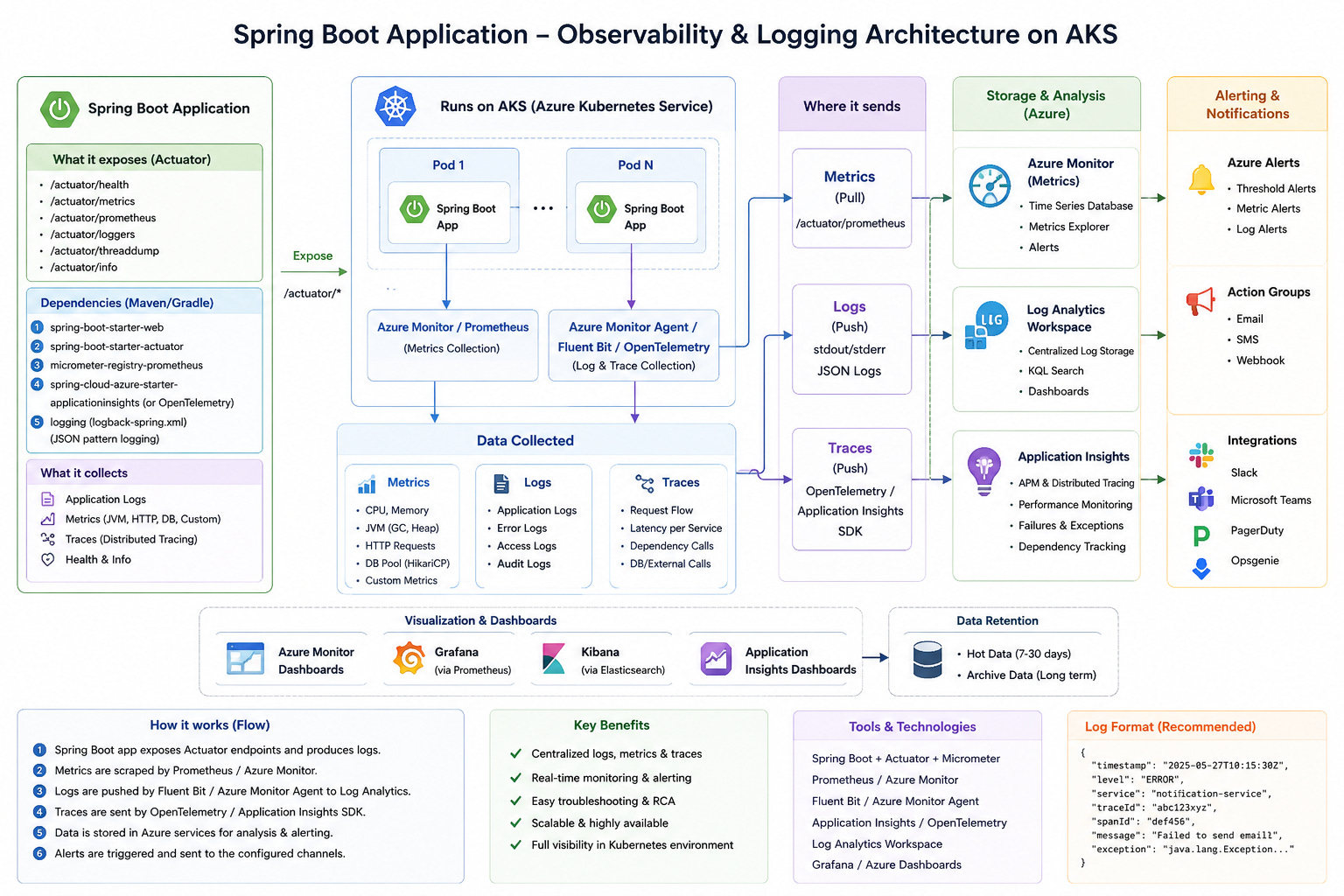
Task: Click Log Analytics Workspace in Tools & Technologies
Action: click(877, 844)
